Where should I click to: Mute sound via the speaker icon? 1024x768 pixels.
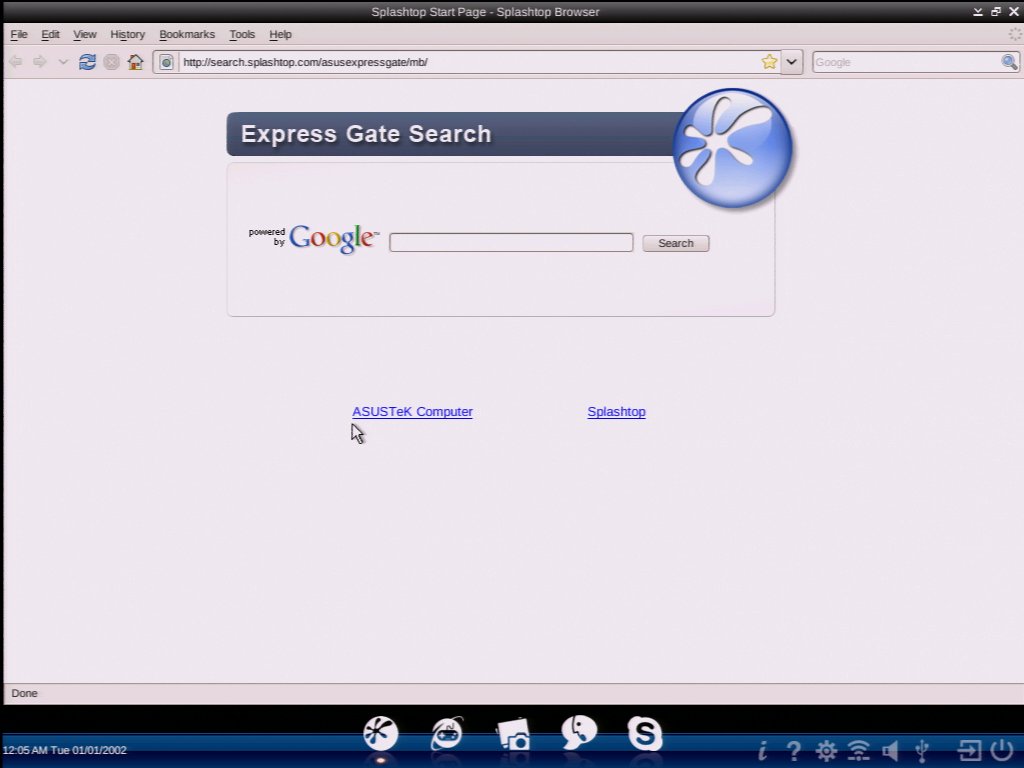(890, 750)
